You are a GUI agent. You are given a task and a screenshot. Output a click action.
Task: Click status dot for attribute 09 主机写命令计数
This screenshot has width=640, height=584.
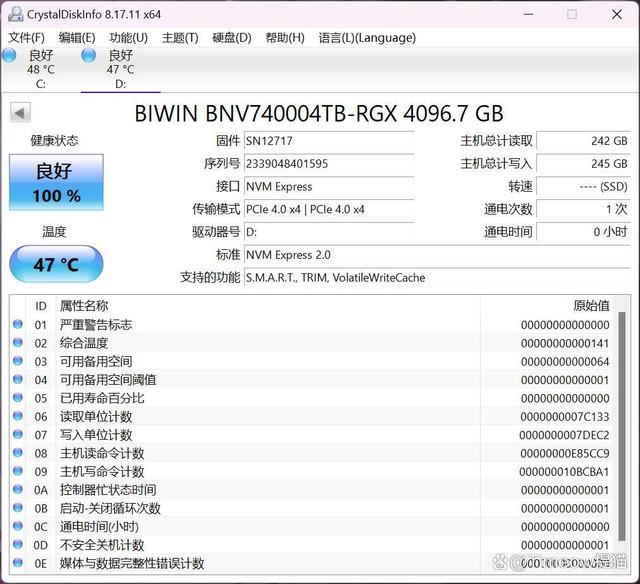(17, 472)
